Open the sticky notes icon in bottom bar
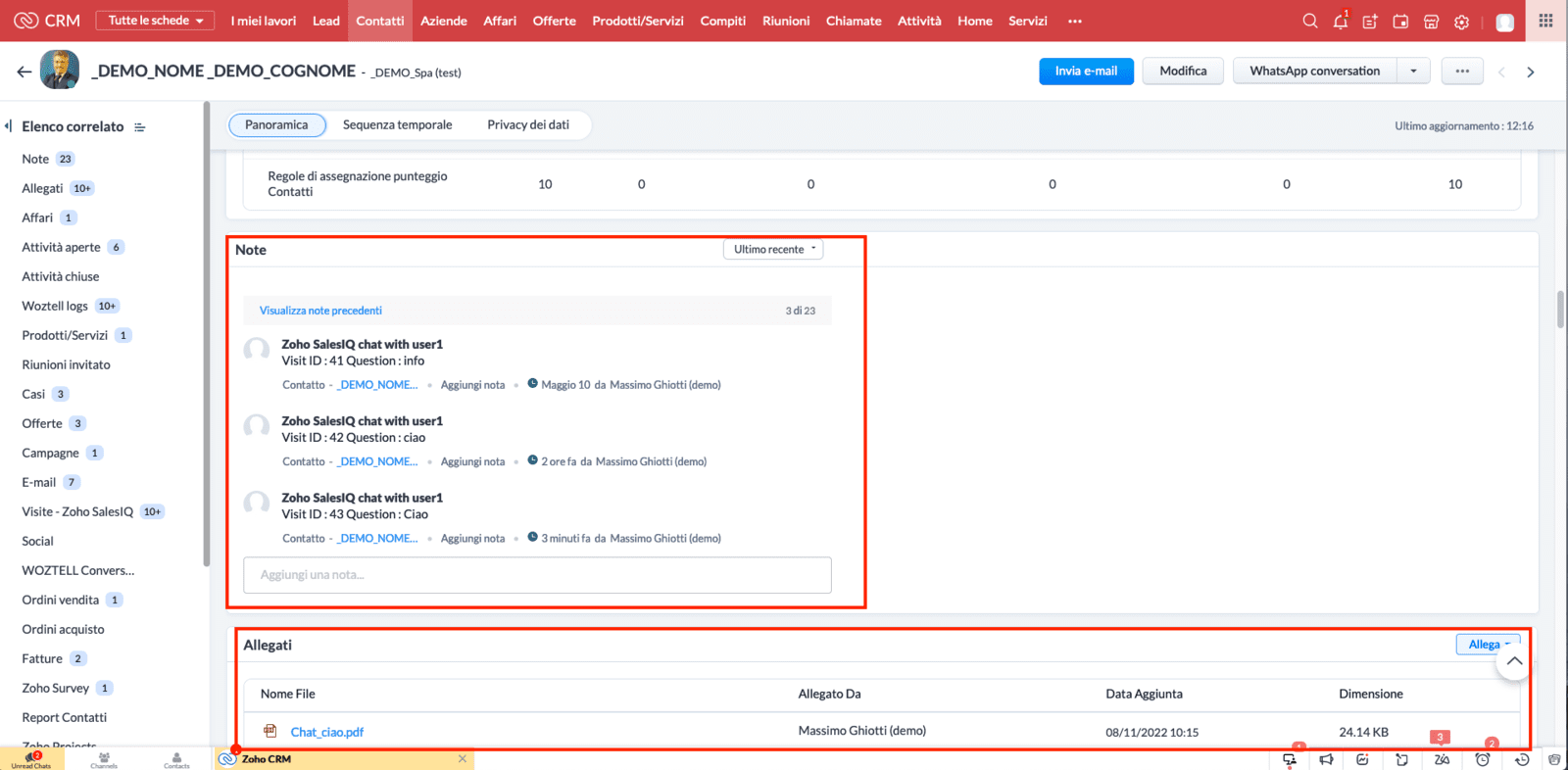Image resolution: width=1568 pixels, height=770 pixels. pos(1401,759)
